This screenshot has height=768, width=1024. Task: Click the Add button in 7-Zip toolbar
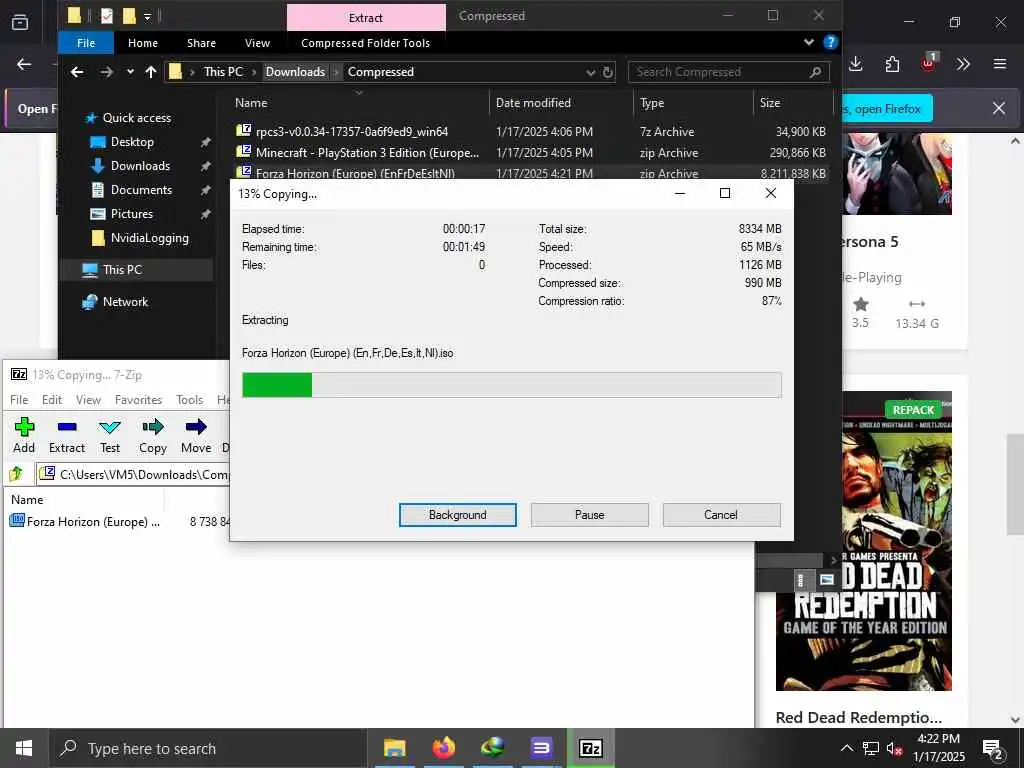pos(24,436)
